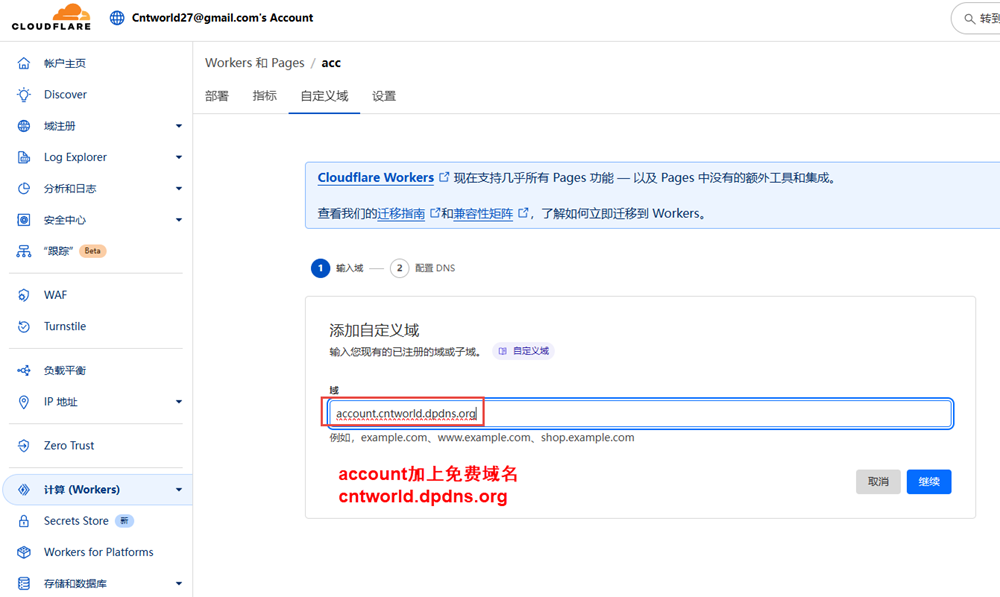Click the 添加自定义域 heading
Viewport: 1000px width, 597px height.
point(374,330)
